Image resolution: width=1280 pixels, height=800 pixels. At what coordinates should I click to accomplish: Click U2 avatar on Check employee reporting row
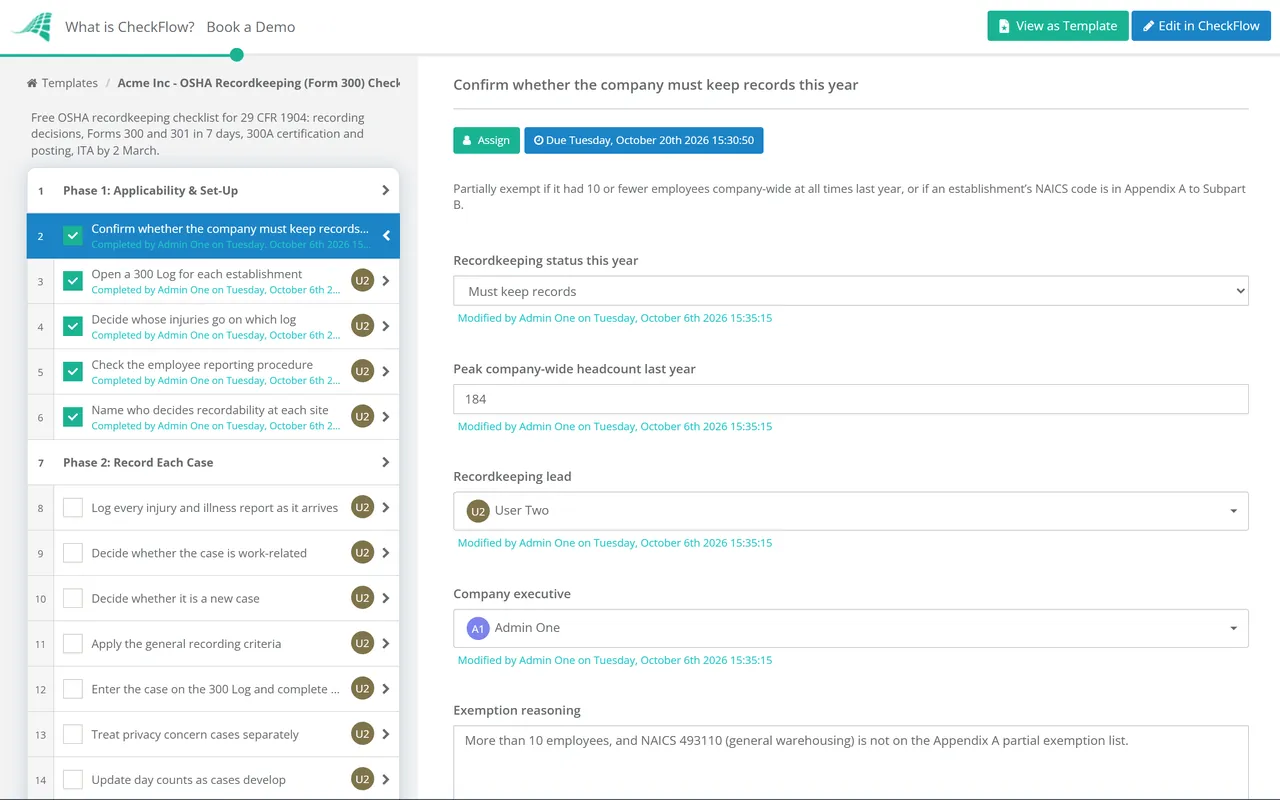[x=362, y=371]
